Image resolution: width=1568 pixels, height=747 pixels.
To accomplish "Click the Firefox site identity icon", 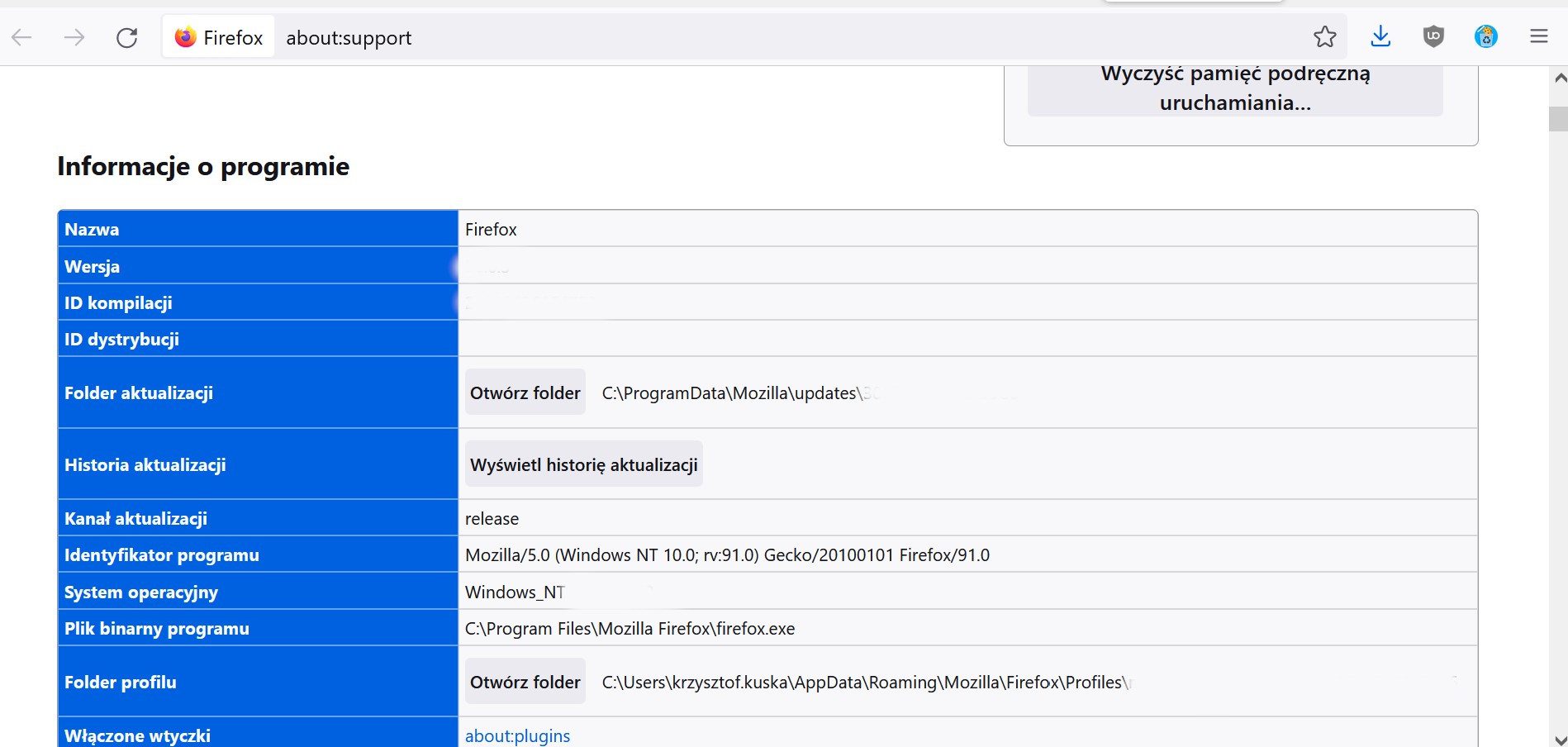I will pos(185,36).
